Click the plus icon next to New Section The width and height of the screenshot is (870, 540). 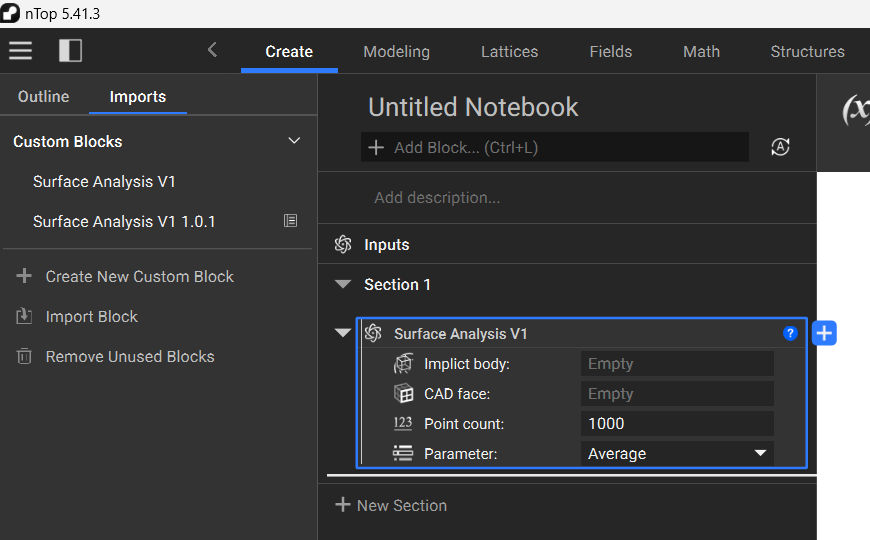343,504
